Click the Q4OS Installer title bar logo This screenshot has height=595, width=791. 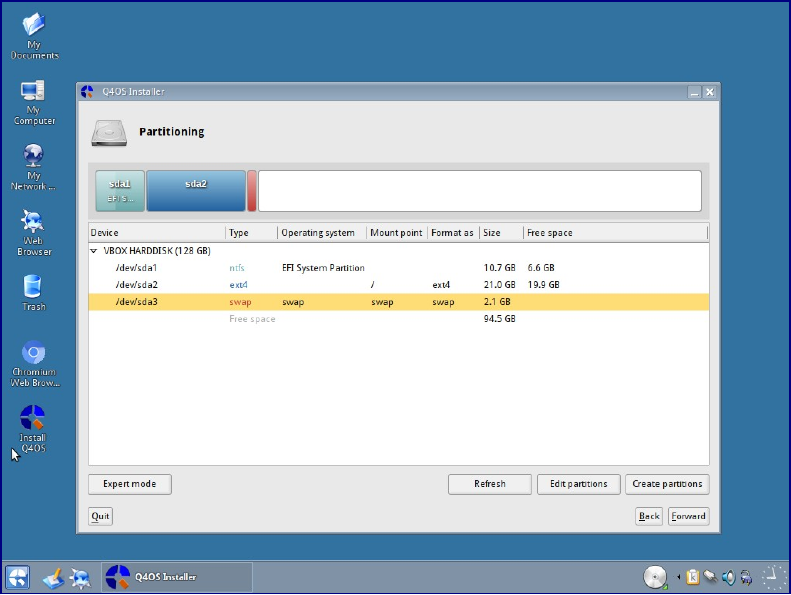pos(87,92)
